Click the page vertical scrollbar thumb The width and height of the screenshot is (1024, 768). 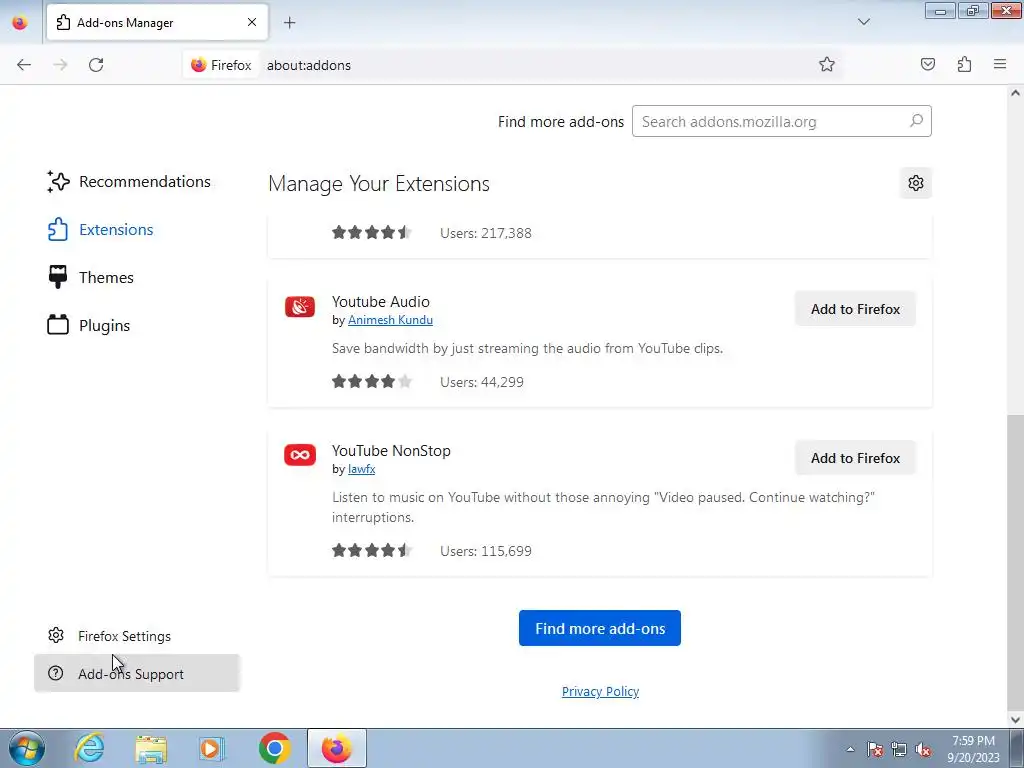(x=1015, y=562)
